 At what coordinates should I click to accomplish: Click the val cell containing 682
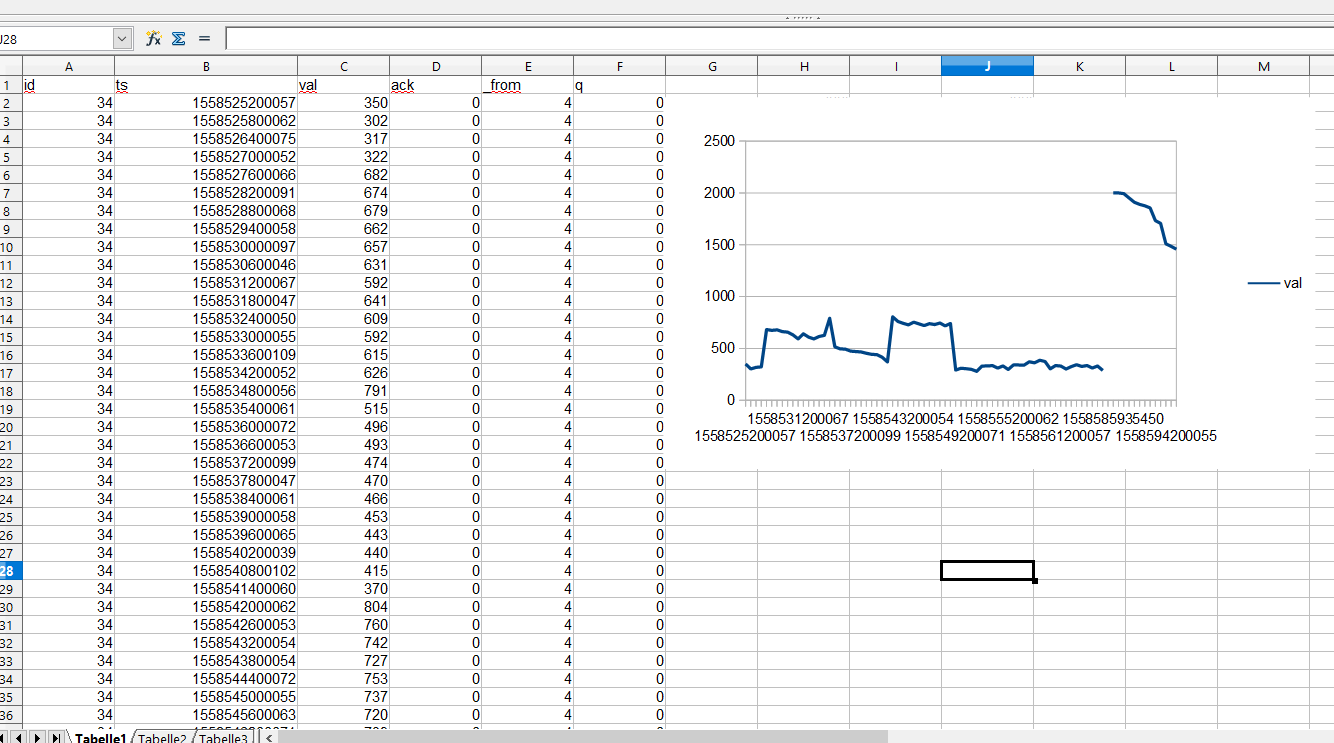pyautogui.click(x=343, y=175)
